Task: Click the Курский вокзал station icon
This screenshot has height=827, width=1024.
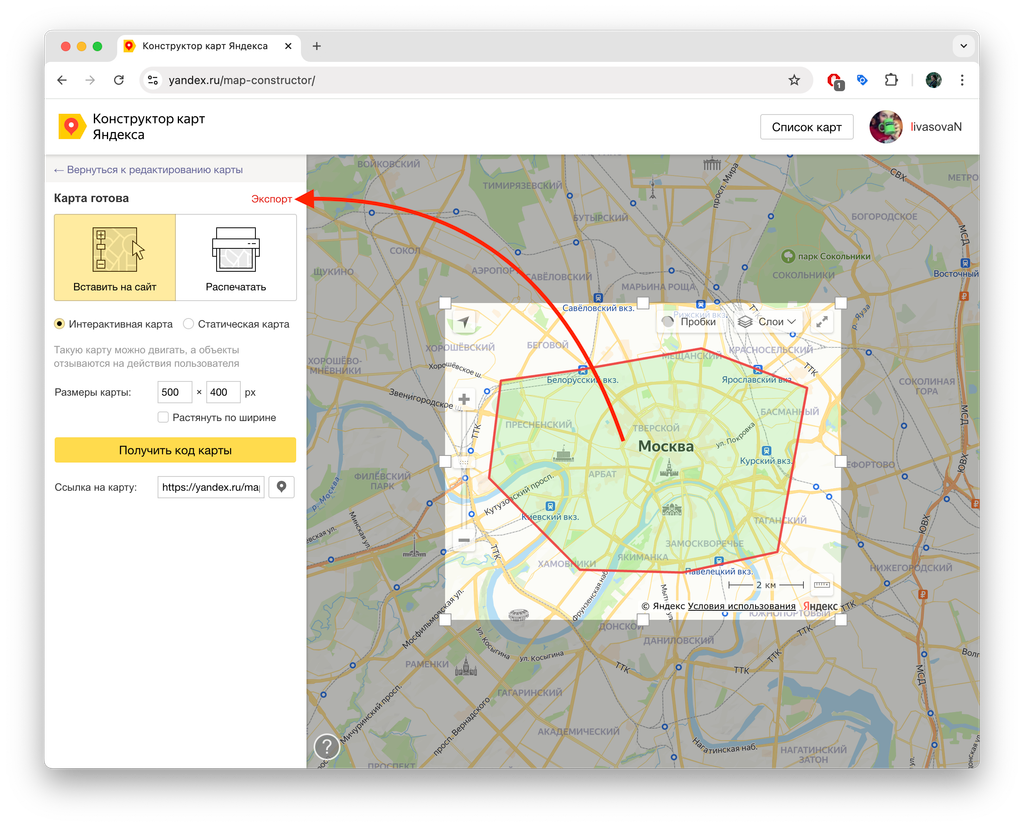Action: (767, 451)
